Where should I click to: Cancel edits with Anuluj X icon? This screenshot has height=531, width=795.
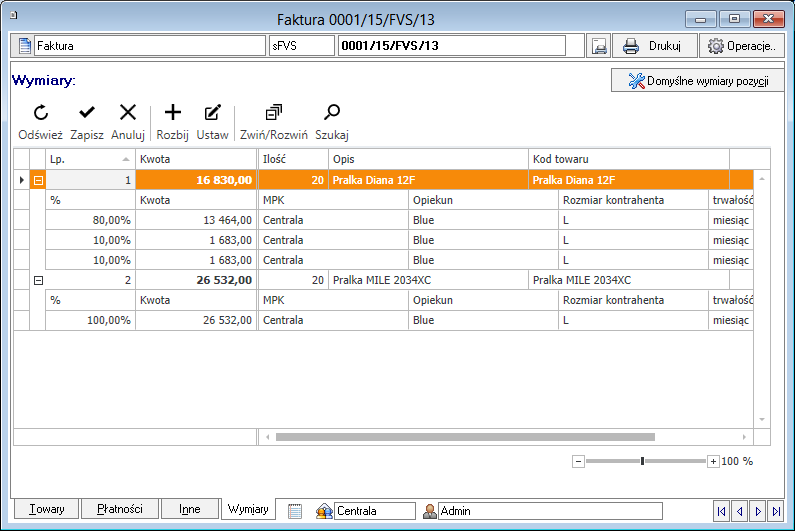click(x=128, y=113)
